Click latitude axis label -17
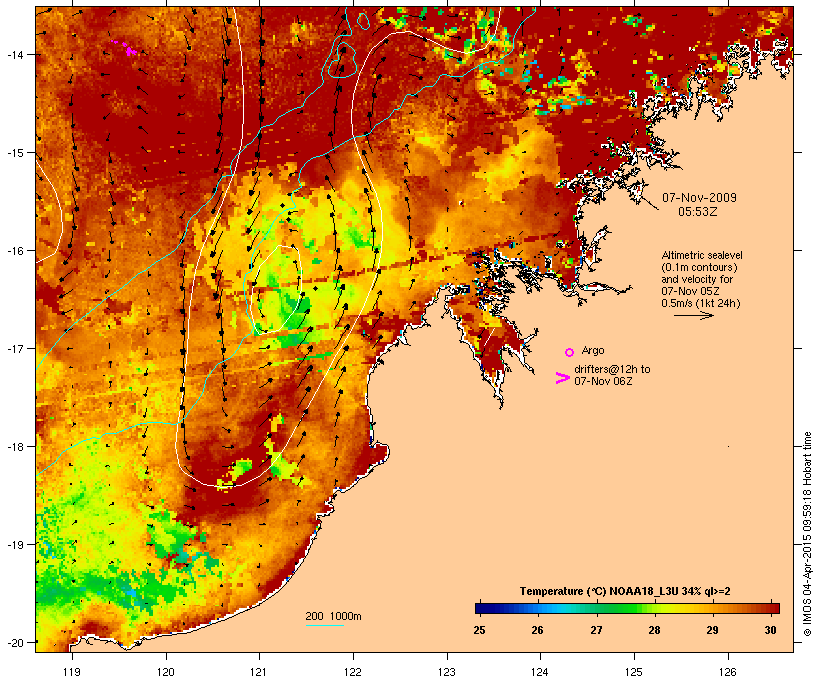 click(x=14, y=348)
